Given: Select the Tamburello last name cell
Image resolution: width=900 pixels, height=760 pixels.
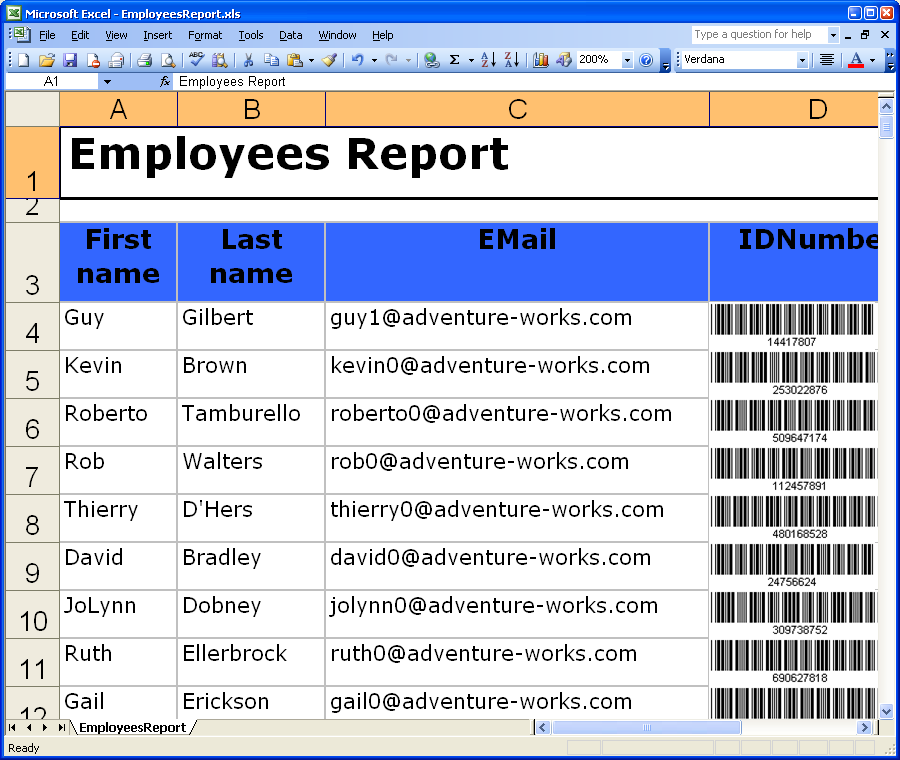Looking at the screenshot, I should [251, 422].
